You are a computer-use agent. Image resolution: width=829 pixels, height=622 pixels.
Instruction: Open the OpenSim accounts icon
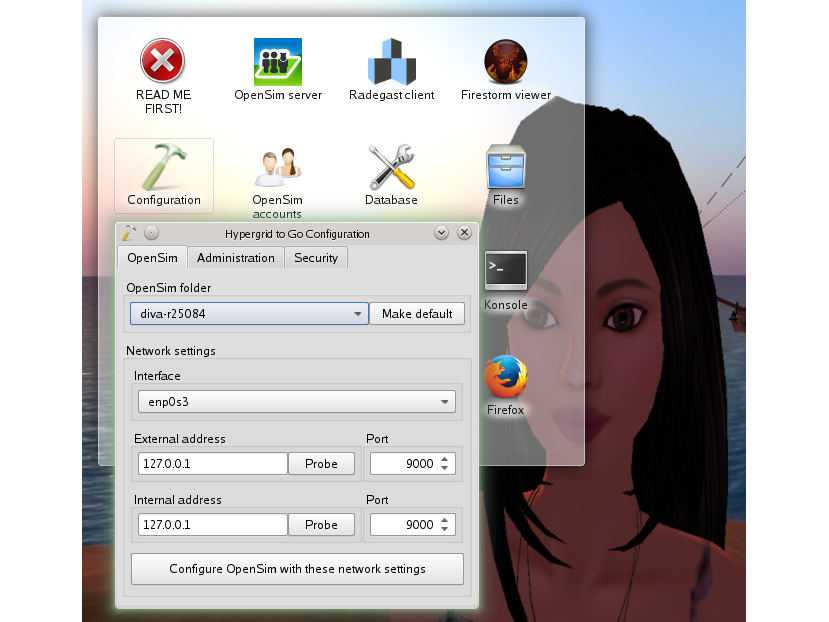point(278,167)
